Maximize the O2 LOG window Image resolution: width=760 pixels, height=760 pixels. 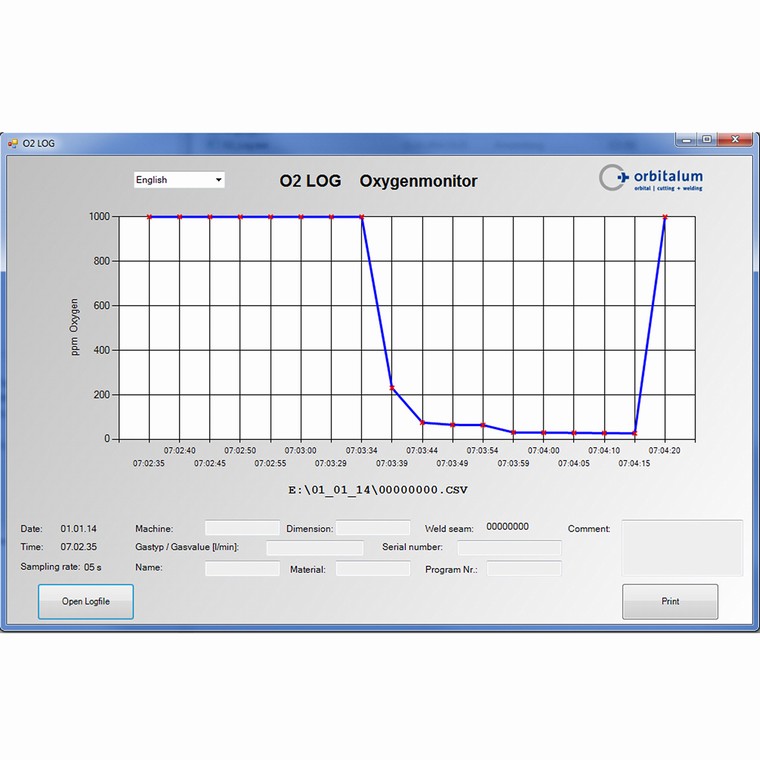point(706,140)
